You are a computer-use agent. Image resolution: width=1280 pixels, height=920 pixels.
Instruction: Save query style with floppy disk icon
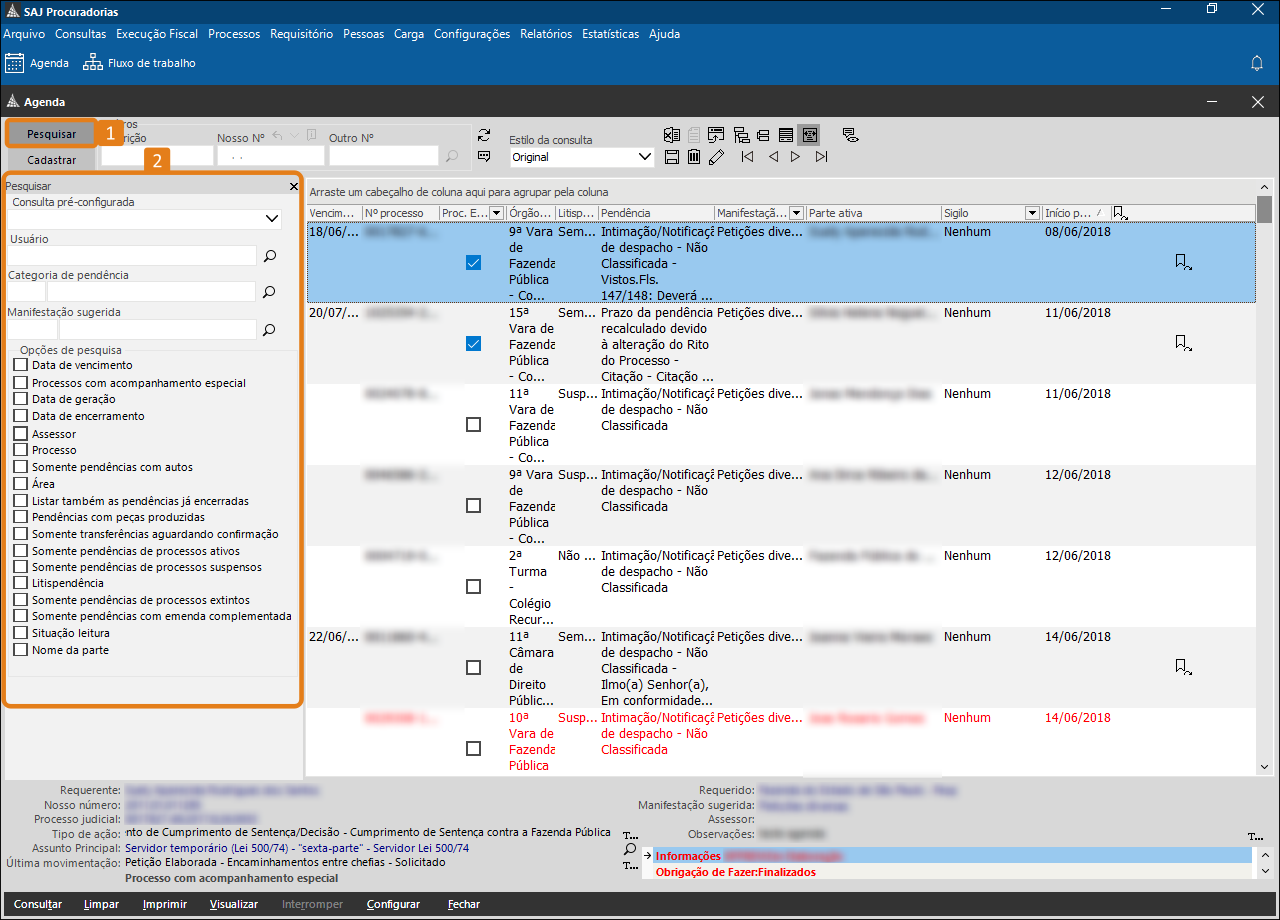(672, 157)
